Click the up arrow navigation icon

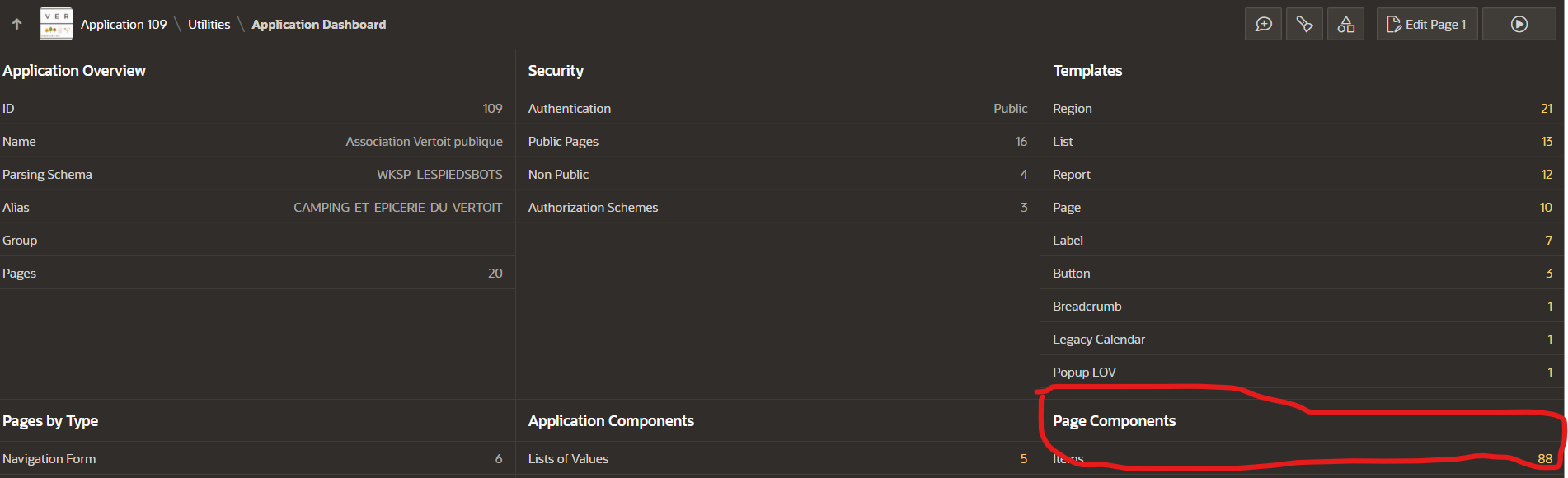point(16,25)
